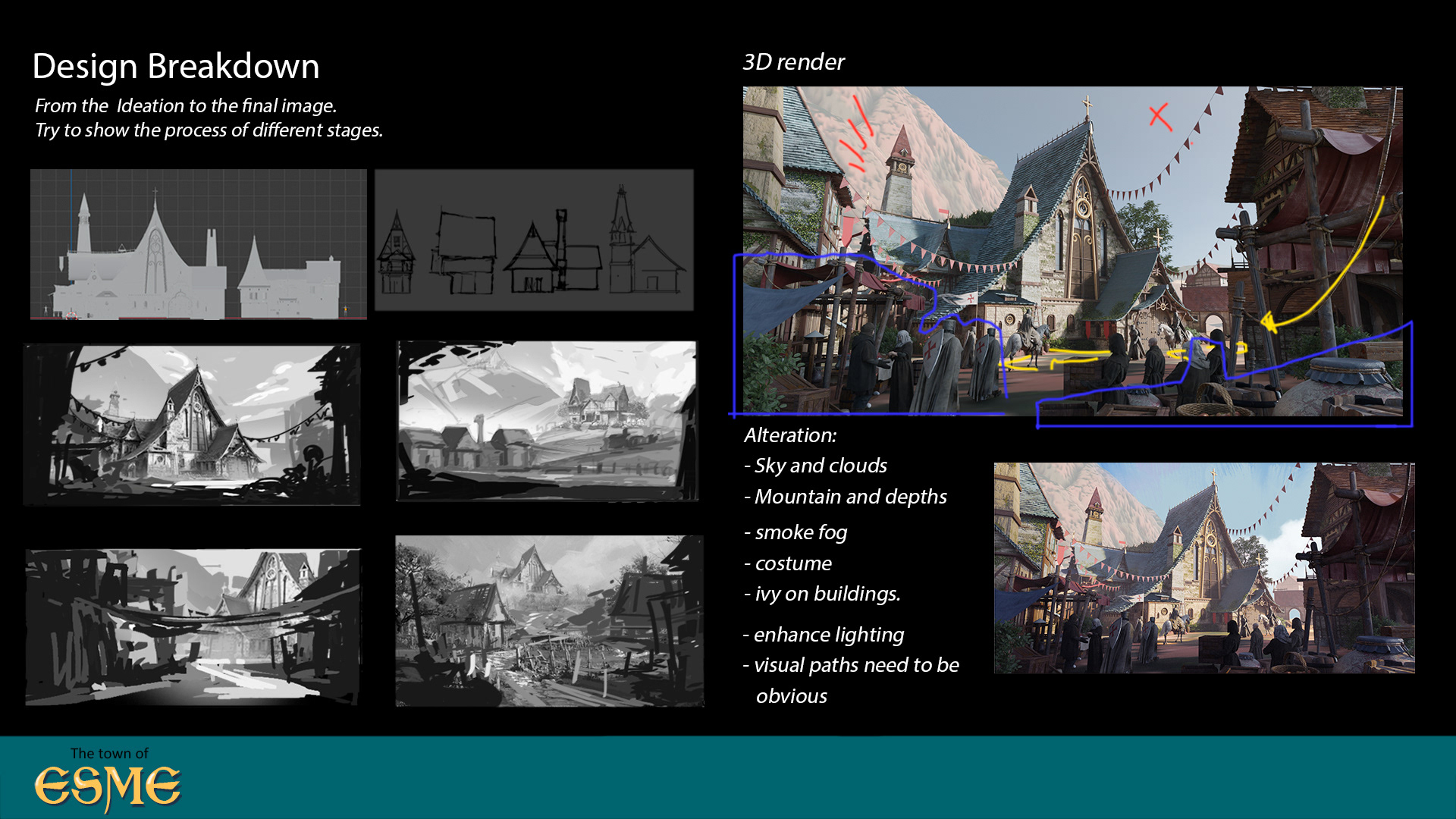Image resolution: width=1456 pixels, height=819 pixels.
Task: Open the annotated 3D render image
Action: coord(1072,250)
